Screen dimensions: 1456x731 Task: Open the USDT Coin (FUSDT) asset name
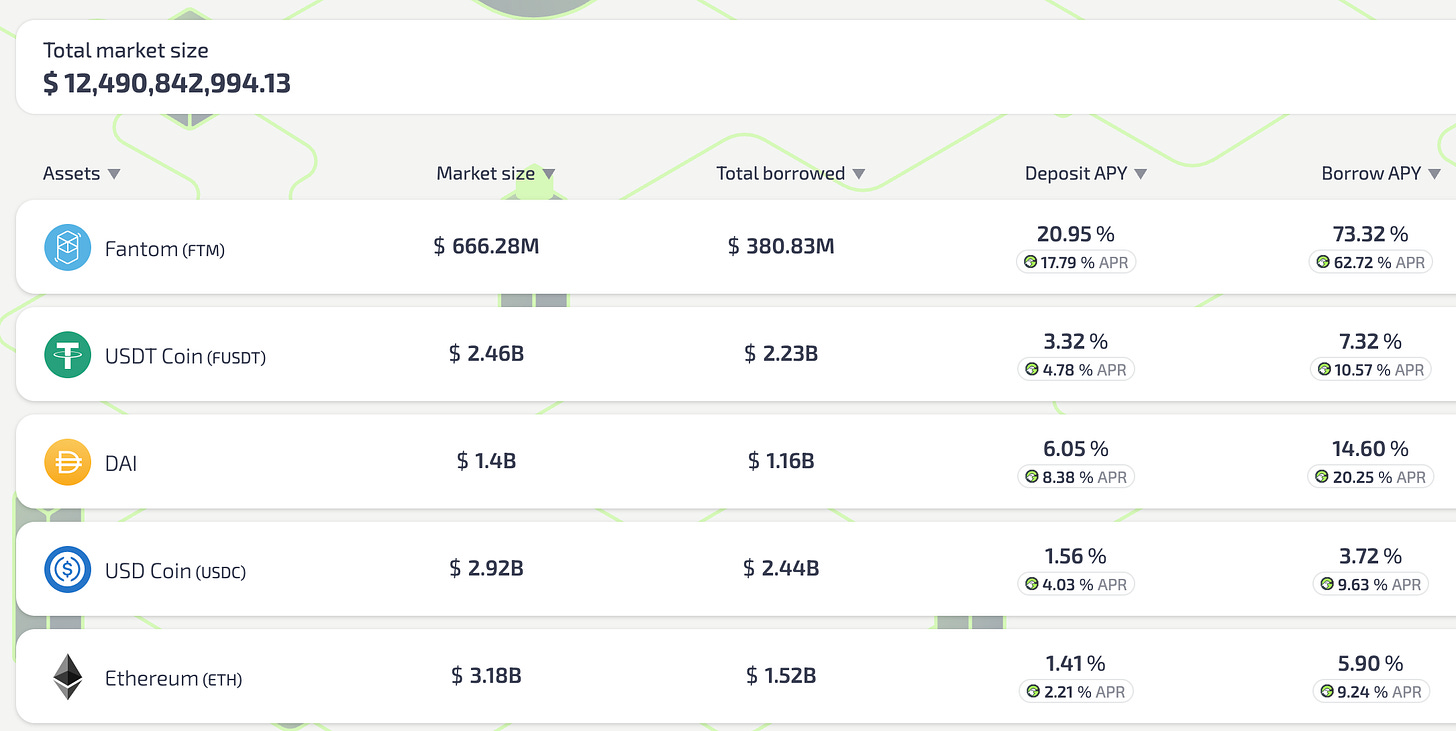186,356
